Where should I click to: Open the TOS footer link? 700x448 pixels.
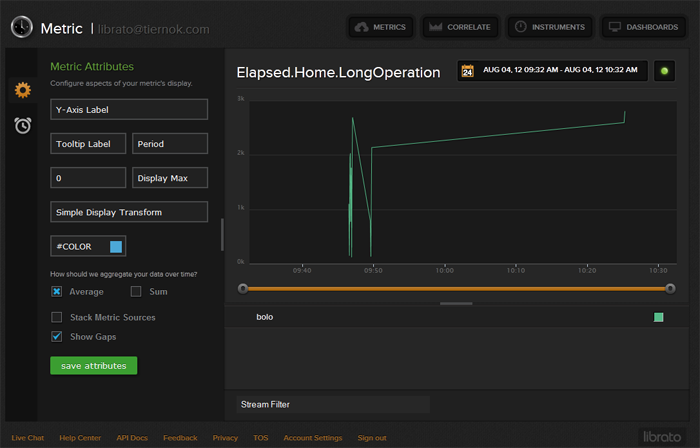click(261, 438)
